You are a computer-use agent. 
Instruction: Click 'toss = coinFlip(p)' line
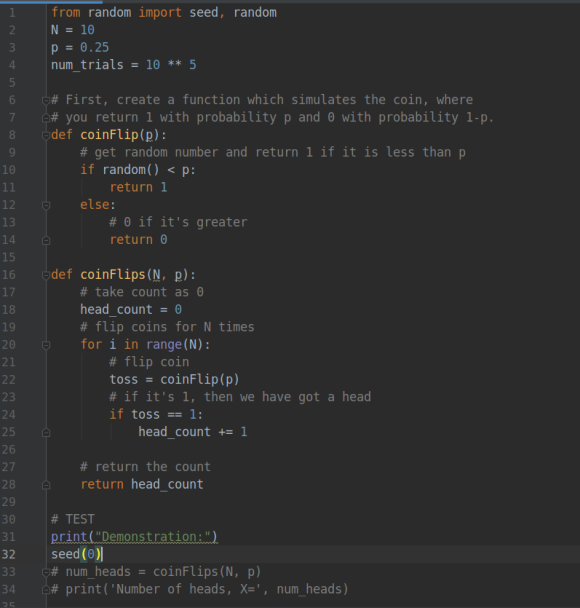(x=174, y=380)
